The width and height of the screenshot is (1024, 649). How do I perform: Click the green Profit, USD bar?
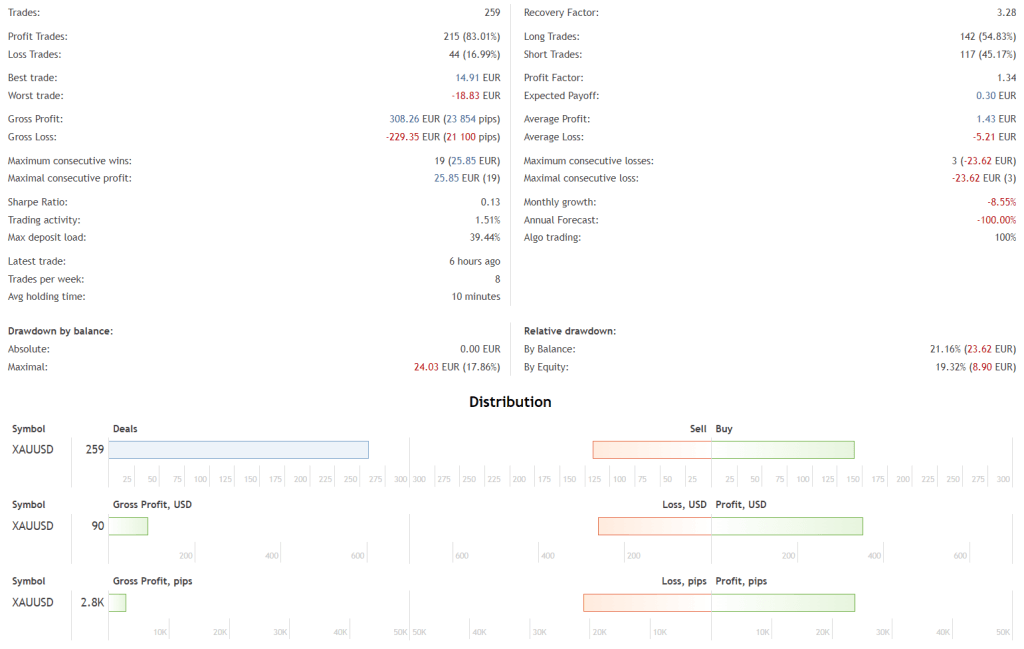click(x=787, y=526)
